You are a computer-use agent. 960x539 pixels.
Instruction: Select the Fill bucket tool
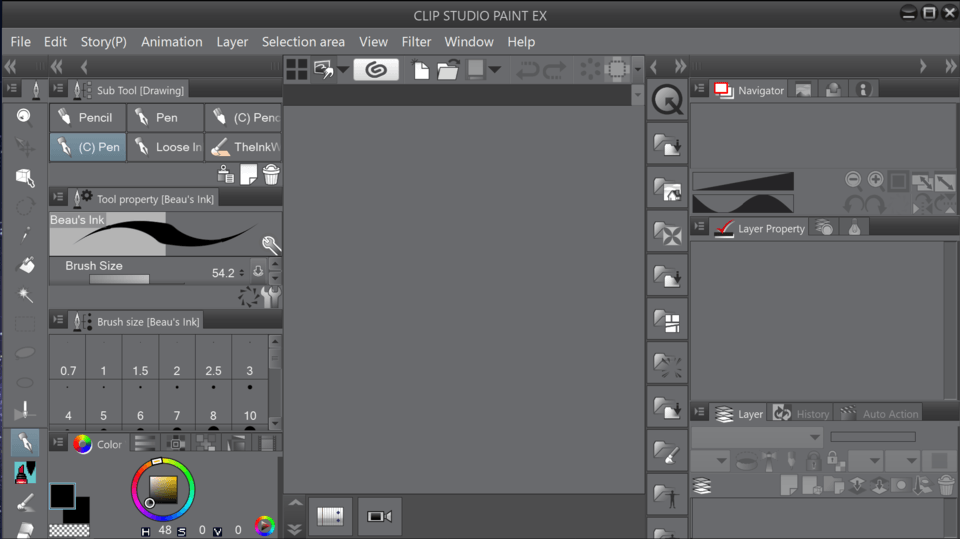click(x=26, y=265)
